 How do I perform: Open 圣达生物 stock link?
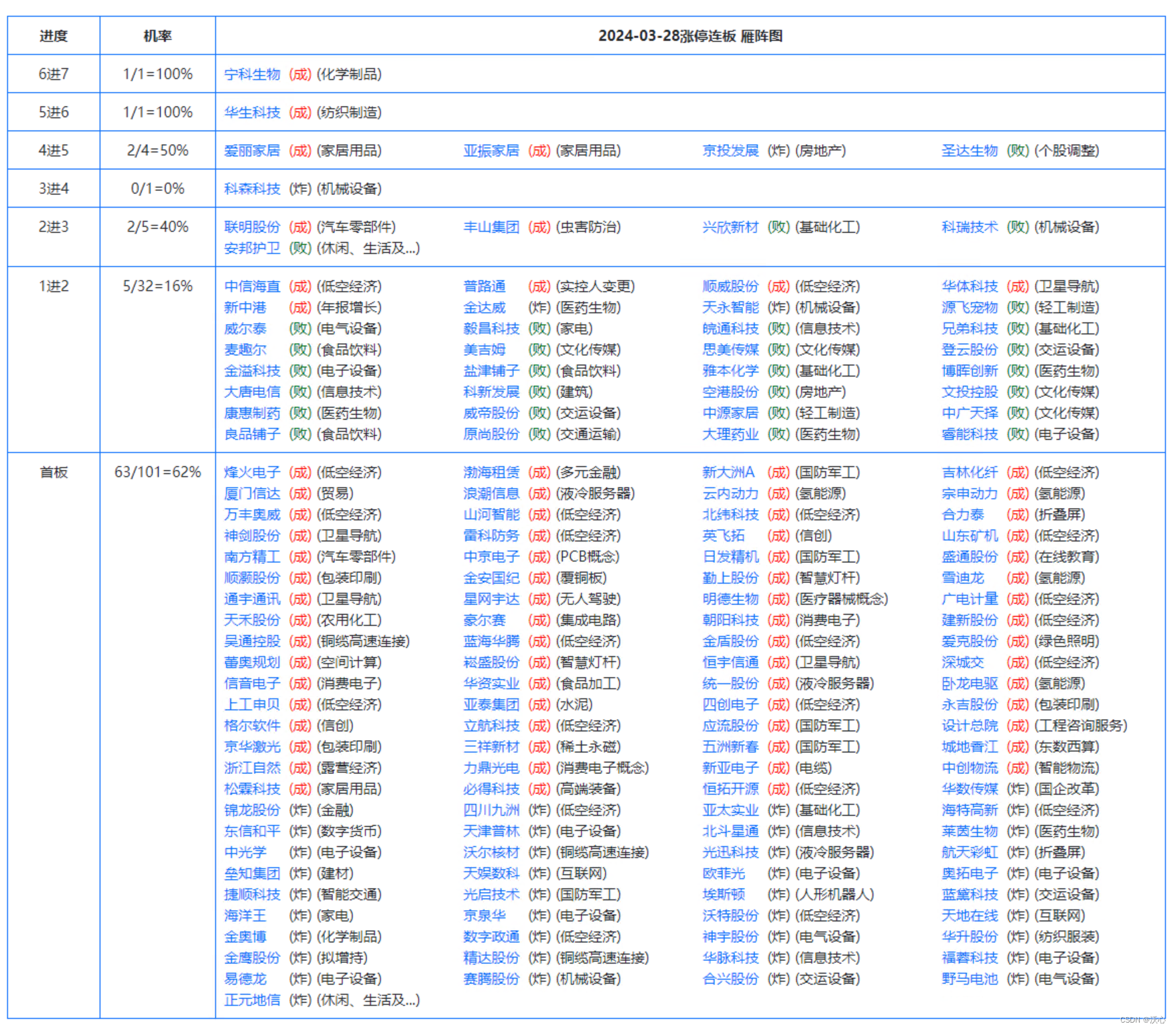(970, 151)
